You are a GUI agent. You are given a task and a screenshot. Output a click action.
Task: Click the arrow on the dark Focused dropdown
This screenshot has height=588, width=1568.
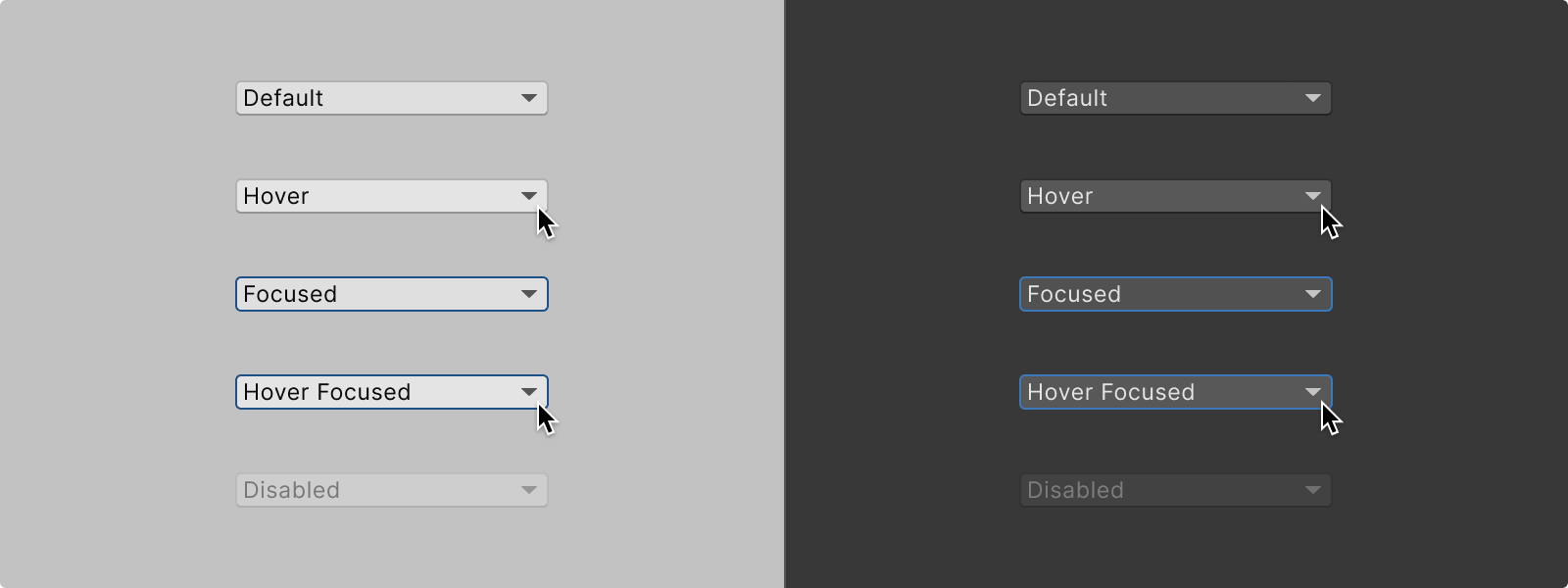coord(1313,294)
